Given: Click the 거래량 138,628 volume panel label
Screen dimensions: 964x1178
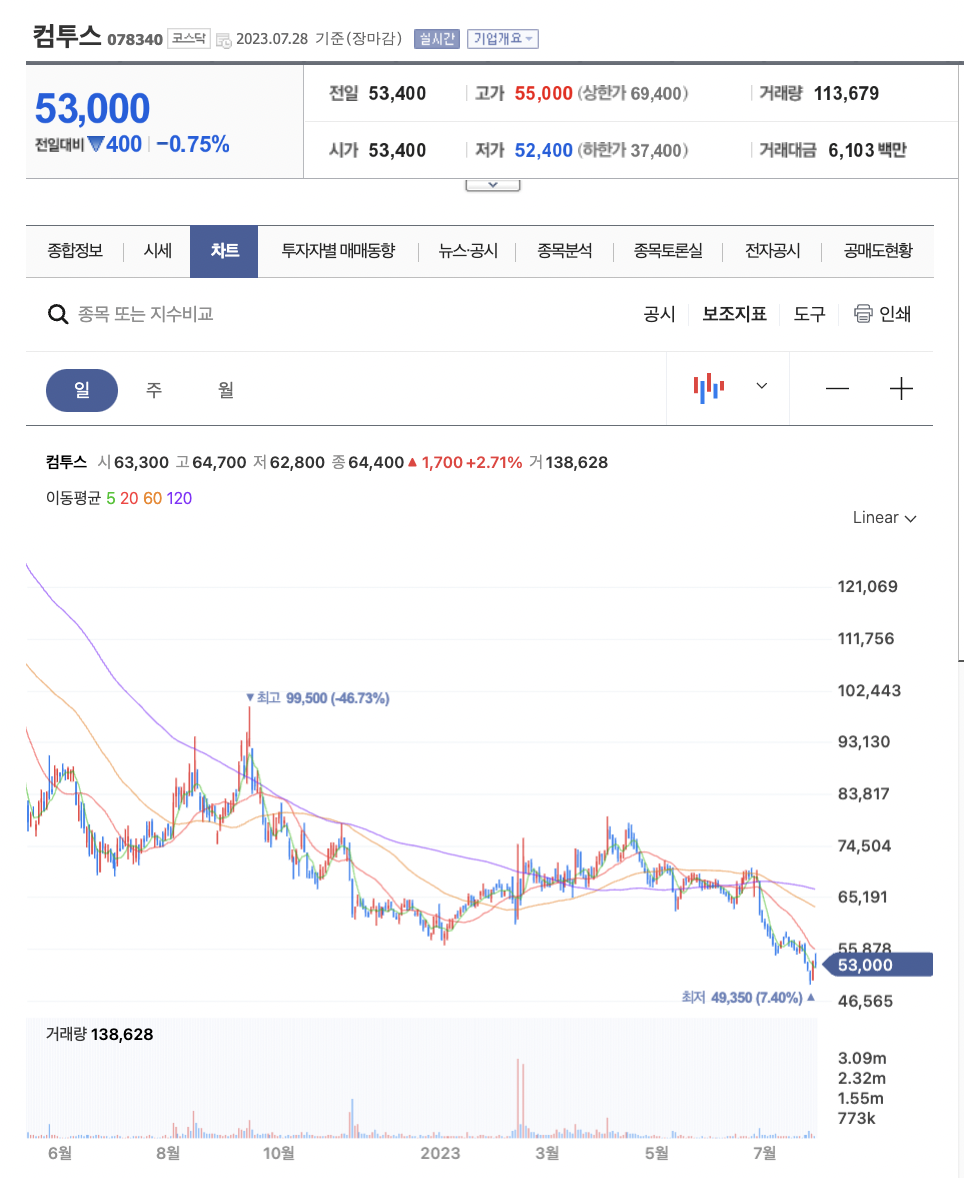Looking at the screenshot, I should tap(99, 1035).
